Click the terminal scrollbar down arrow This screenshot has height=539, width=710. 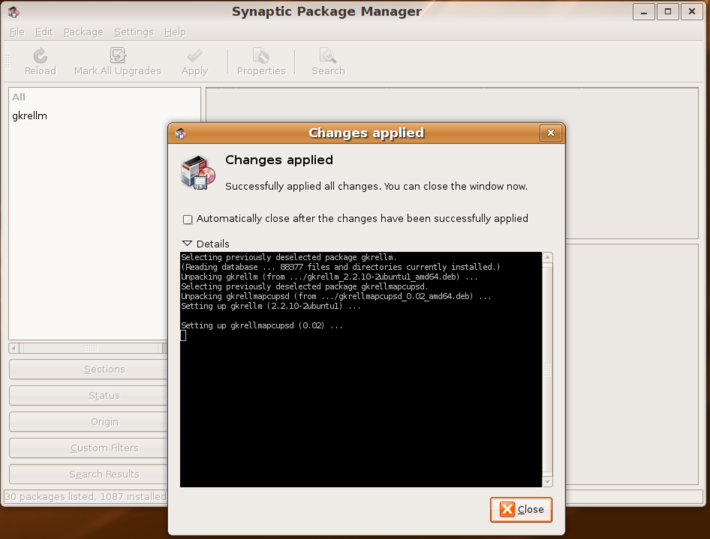point(547,482)
